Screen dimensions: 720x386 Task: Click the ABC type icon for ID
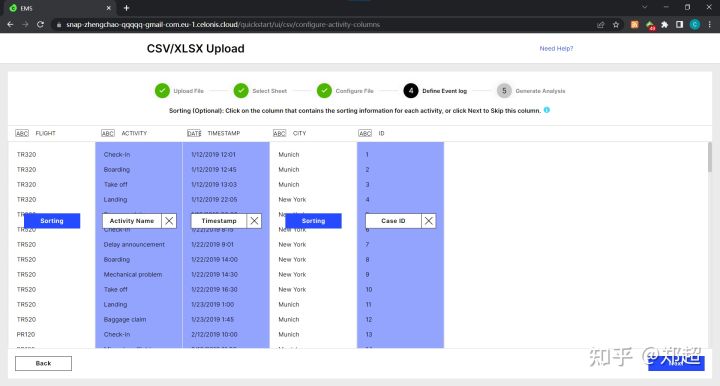365,133
